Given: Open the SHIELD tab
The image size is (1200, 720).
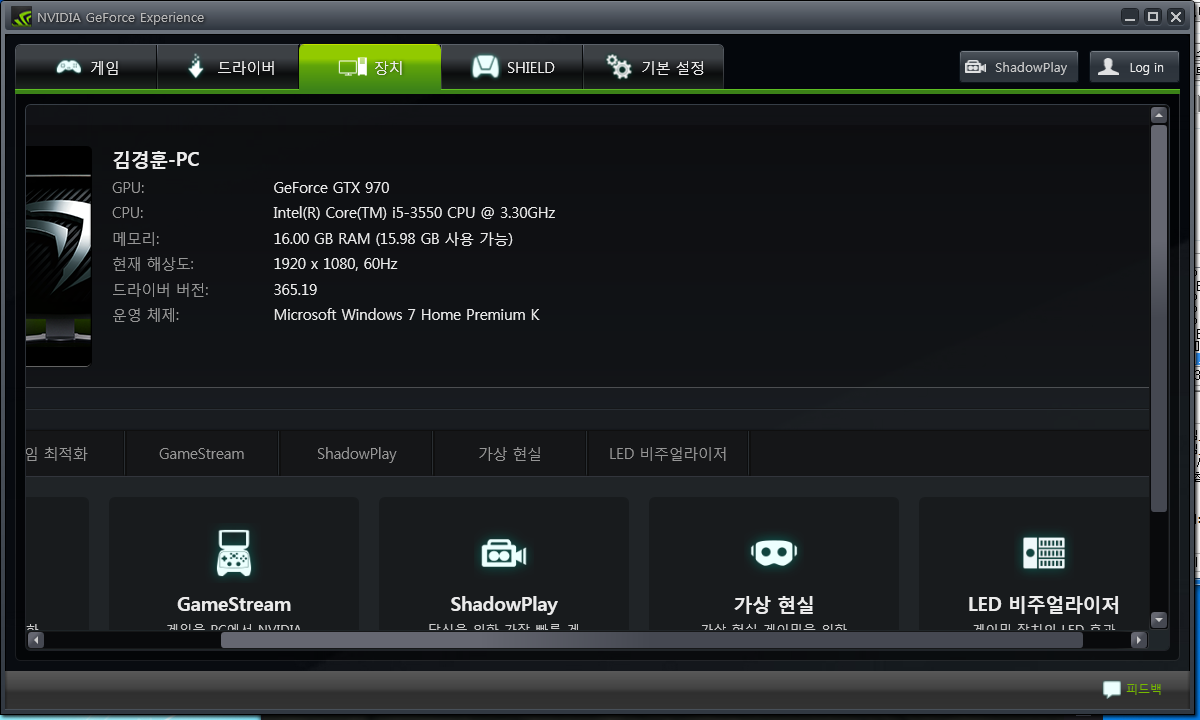Looking at the screenshot, I should (512, 67).
